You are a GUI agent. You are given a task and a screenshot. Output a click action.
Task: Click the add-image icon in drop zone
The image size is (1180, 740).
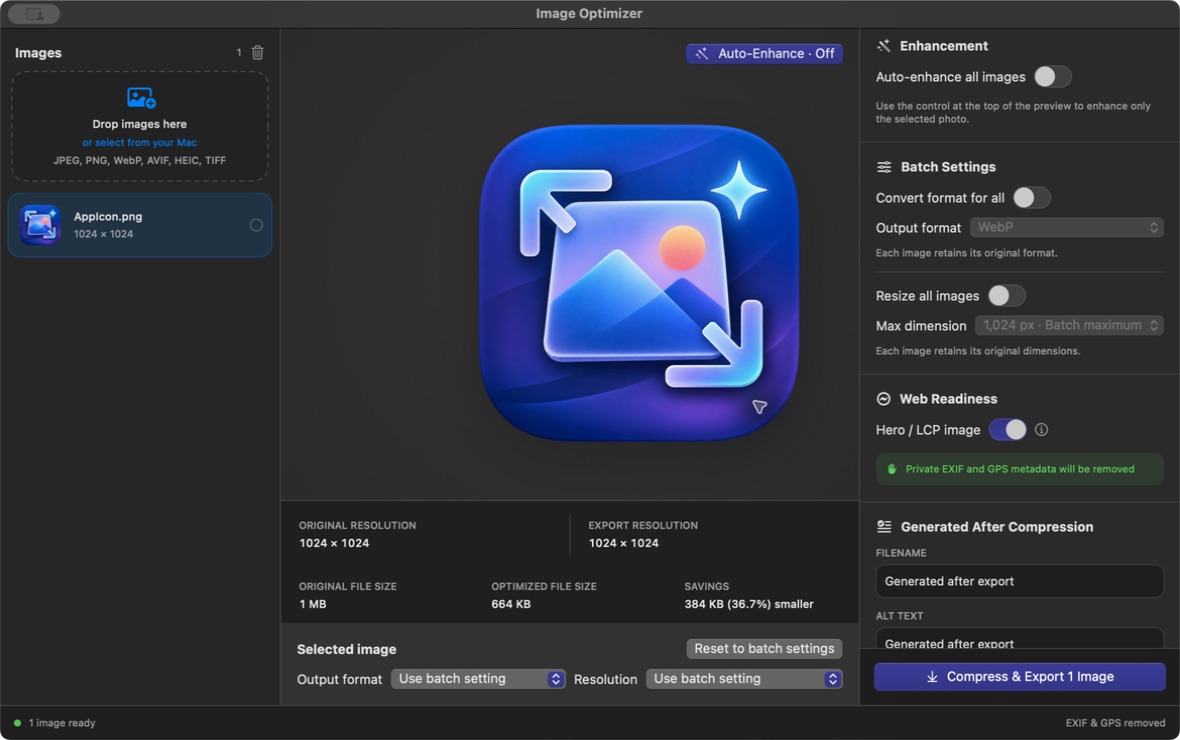[x=141, y=98]
